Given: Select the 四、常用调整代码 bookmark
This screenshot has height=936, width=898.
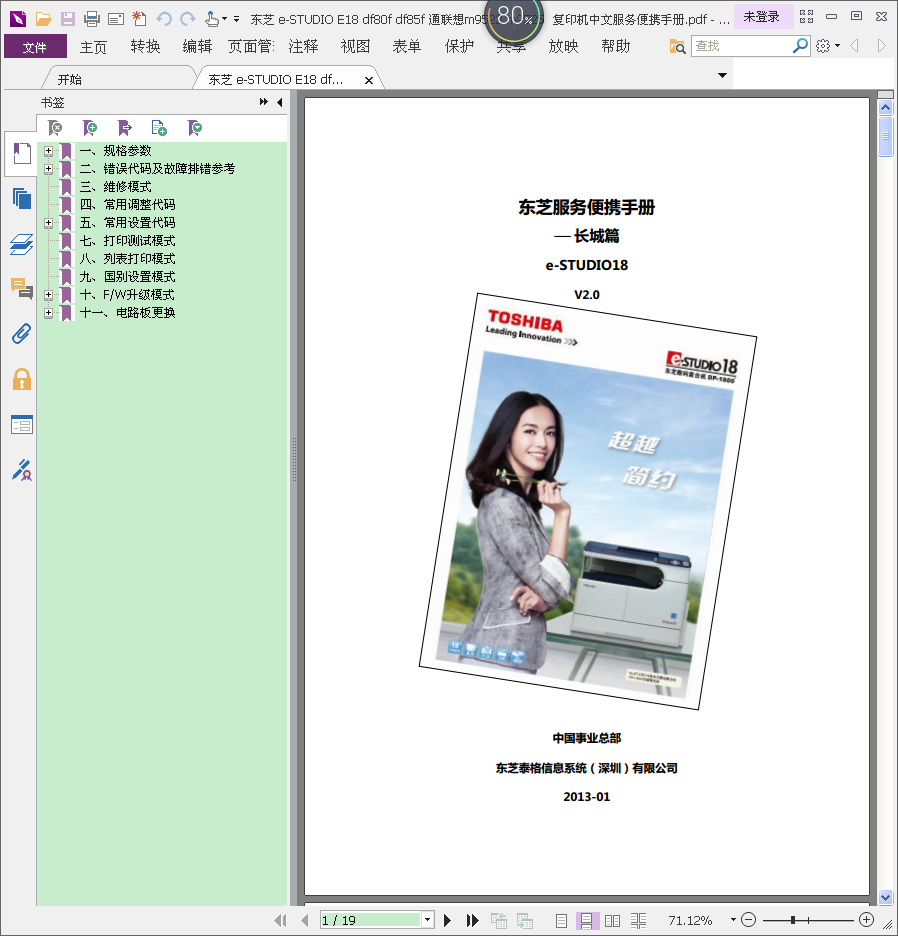Looking at the screenshot, I should (x=127, y=205).
